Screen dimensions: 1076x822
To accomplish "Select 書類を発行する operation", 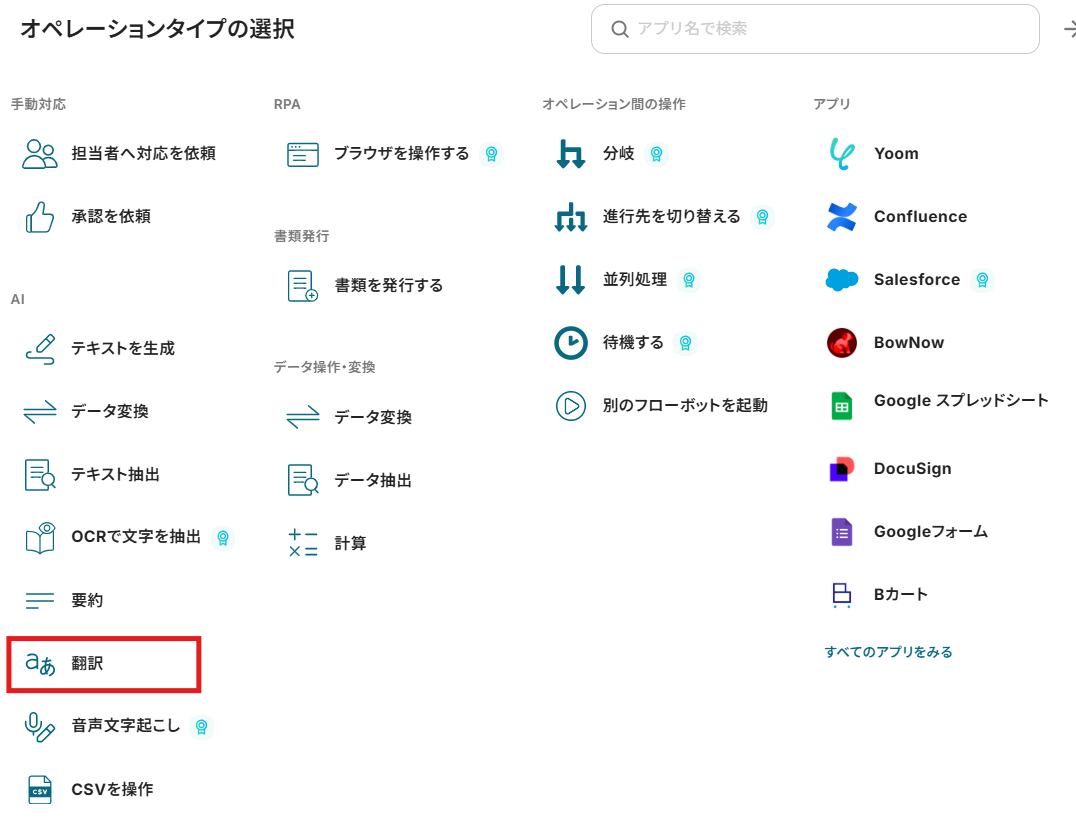I will pos(388,286).
